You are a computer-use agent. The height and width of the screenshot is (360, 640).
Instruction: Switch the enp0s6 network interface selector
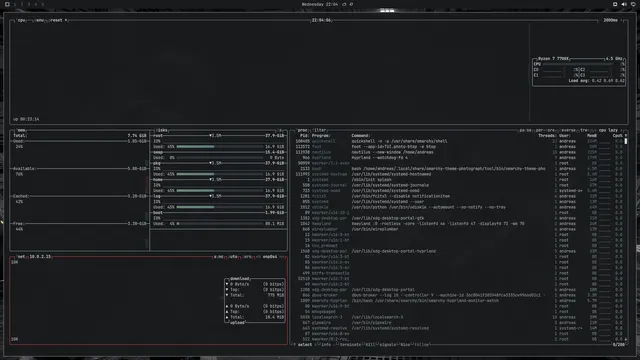[270, 257]
